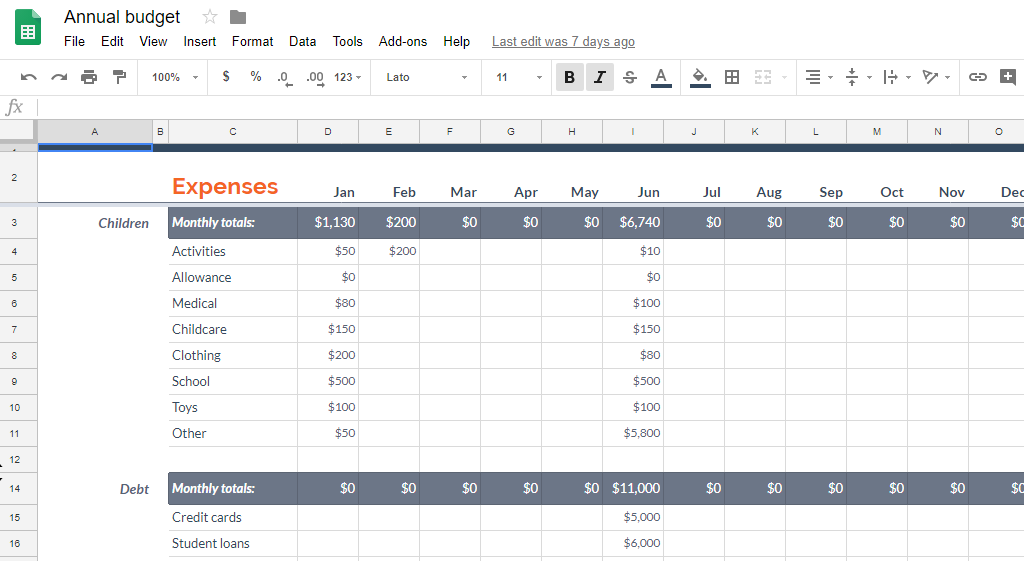The image size is (1024, 561).
Task: Format as currency with dollar icon
Action: [226, 77]
